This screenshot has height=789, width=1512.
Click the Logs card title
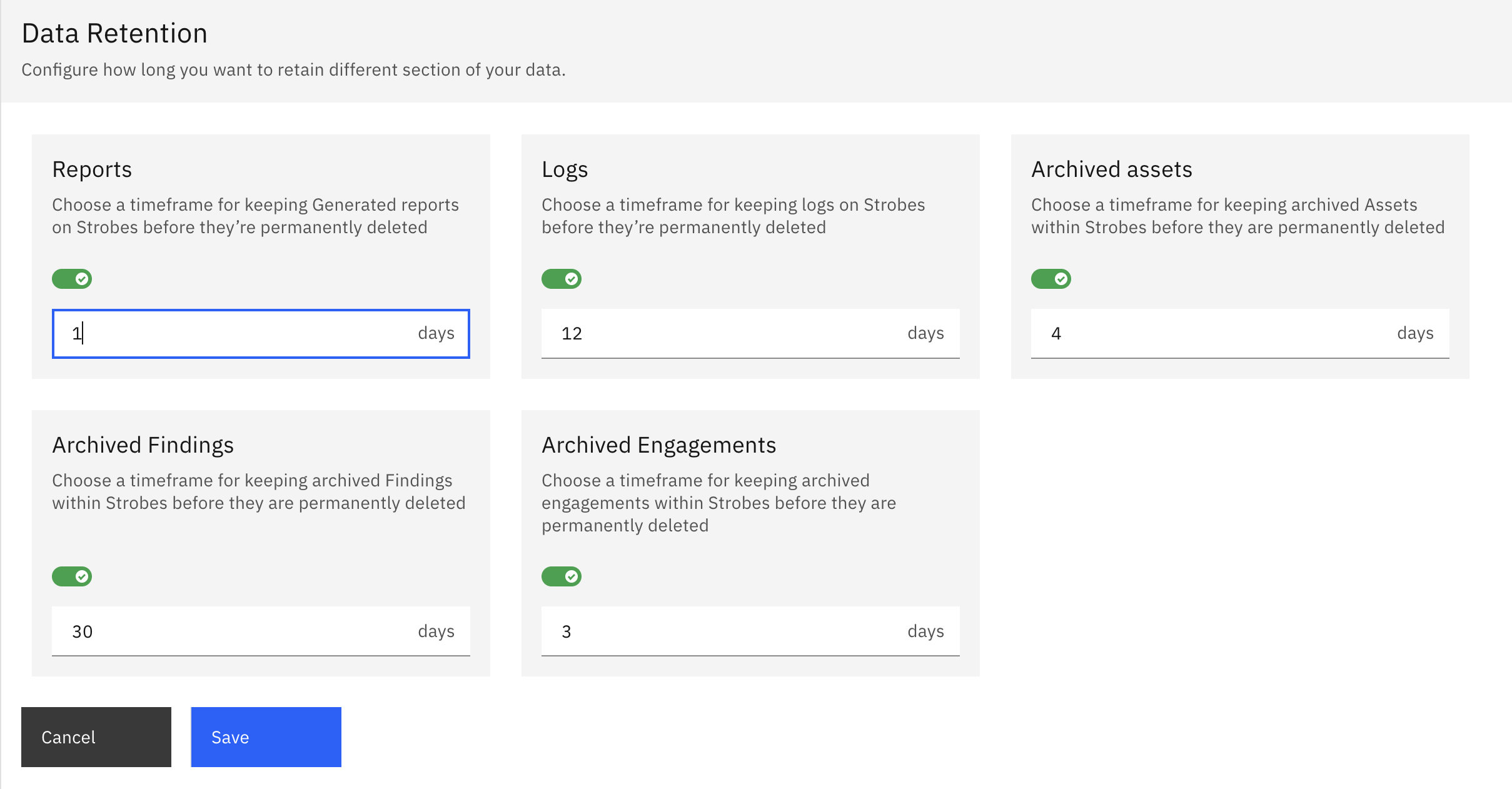tap(565, 169)
